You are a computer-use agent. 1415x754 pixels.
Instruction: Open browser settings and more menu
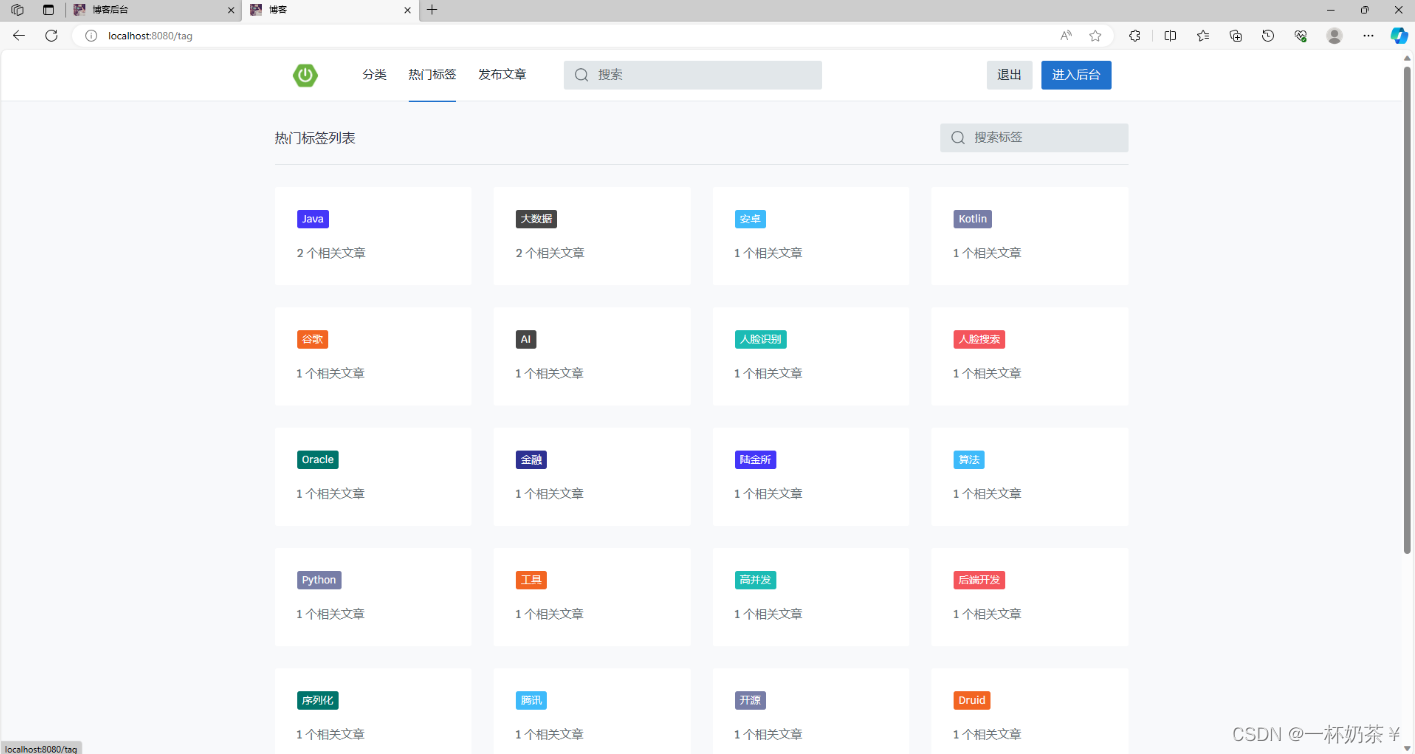click(x=1368, y=35)
